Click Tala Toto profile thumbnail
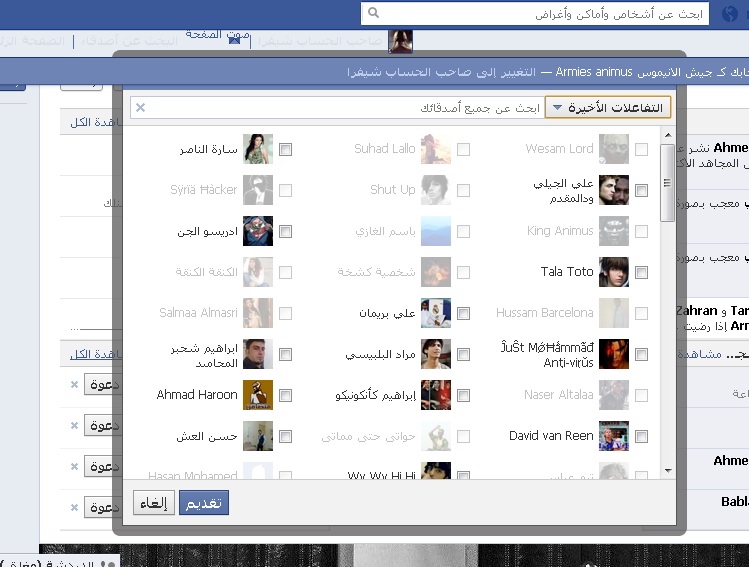 coord(614,272)
